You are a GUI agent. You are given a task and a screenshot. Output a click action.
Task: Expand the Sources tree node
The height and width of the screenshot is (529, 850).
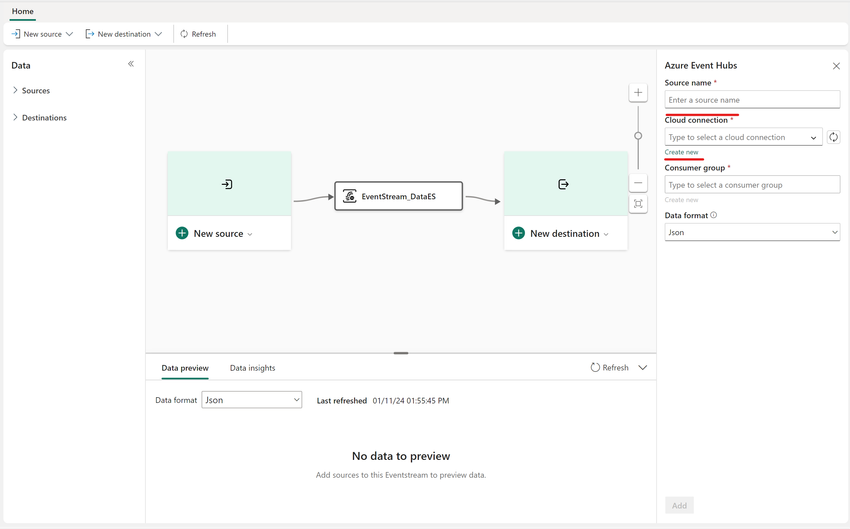(15, 90)
